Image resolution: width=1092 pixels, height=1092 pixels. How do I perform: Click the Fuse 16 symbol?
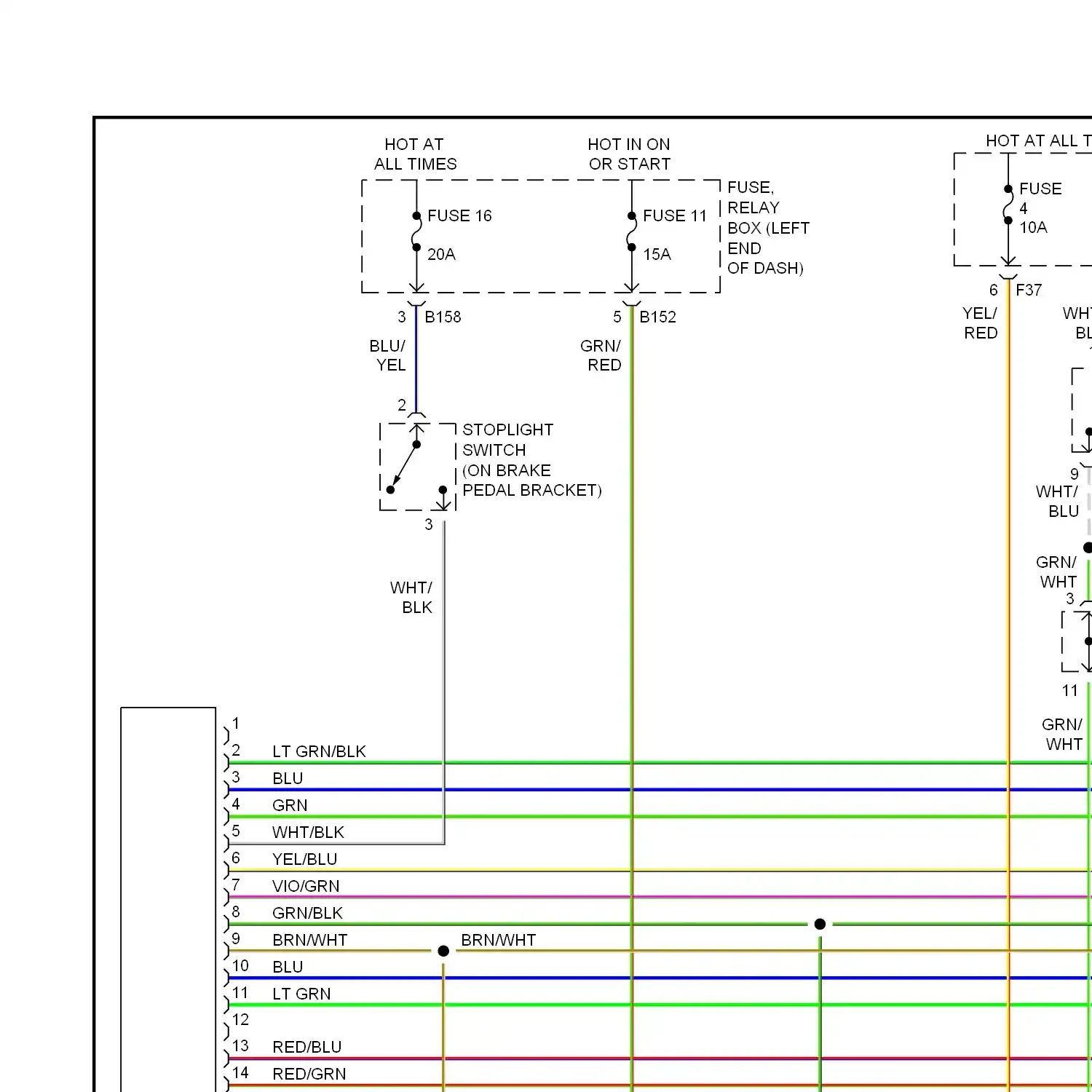coord(416,232)
